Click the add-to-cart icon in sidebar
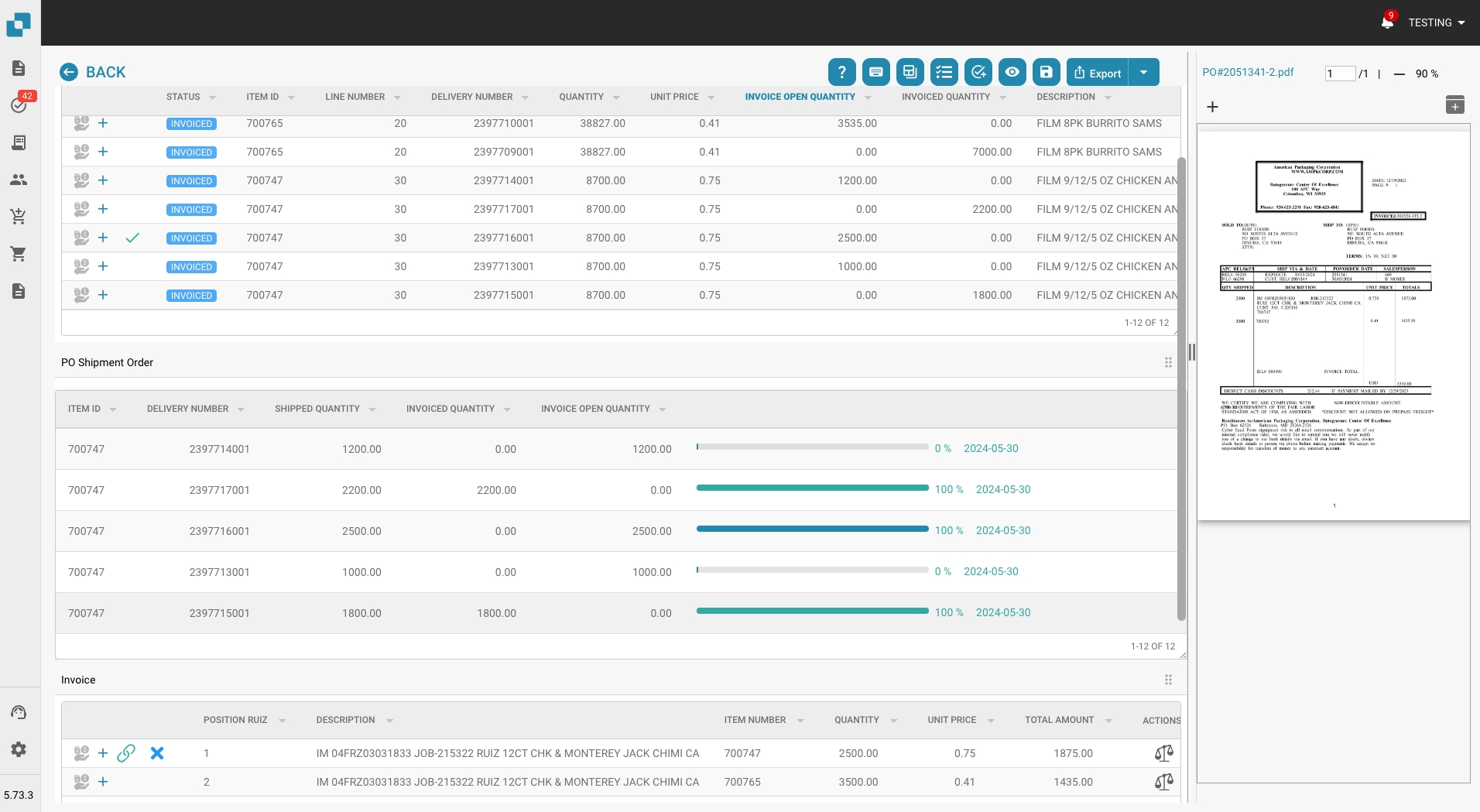This screenshot has height=812, width=1480. point(19,217)
